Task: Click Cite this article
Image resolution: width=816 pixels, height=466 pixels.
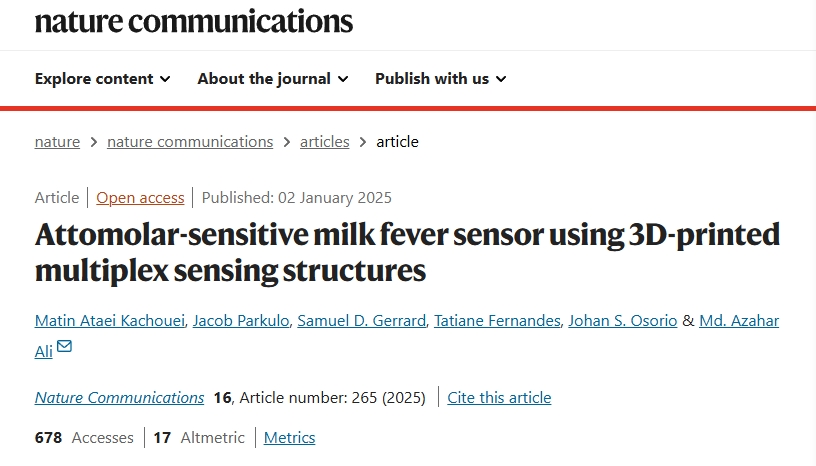Action: coord(499,398)
